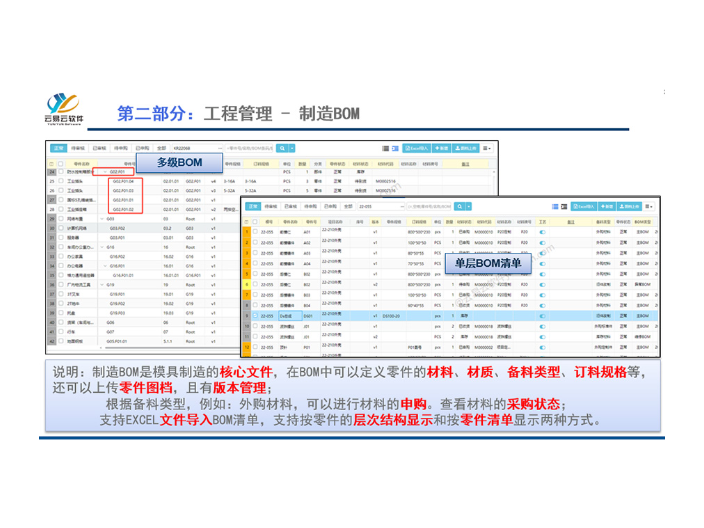Open column settings menu in single-level BOM window
The image size is (704, 528).
648,207
